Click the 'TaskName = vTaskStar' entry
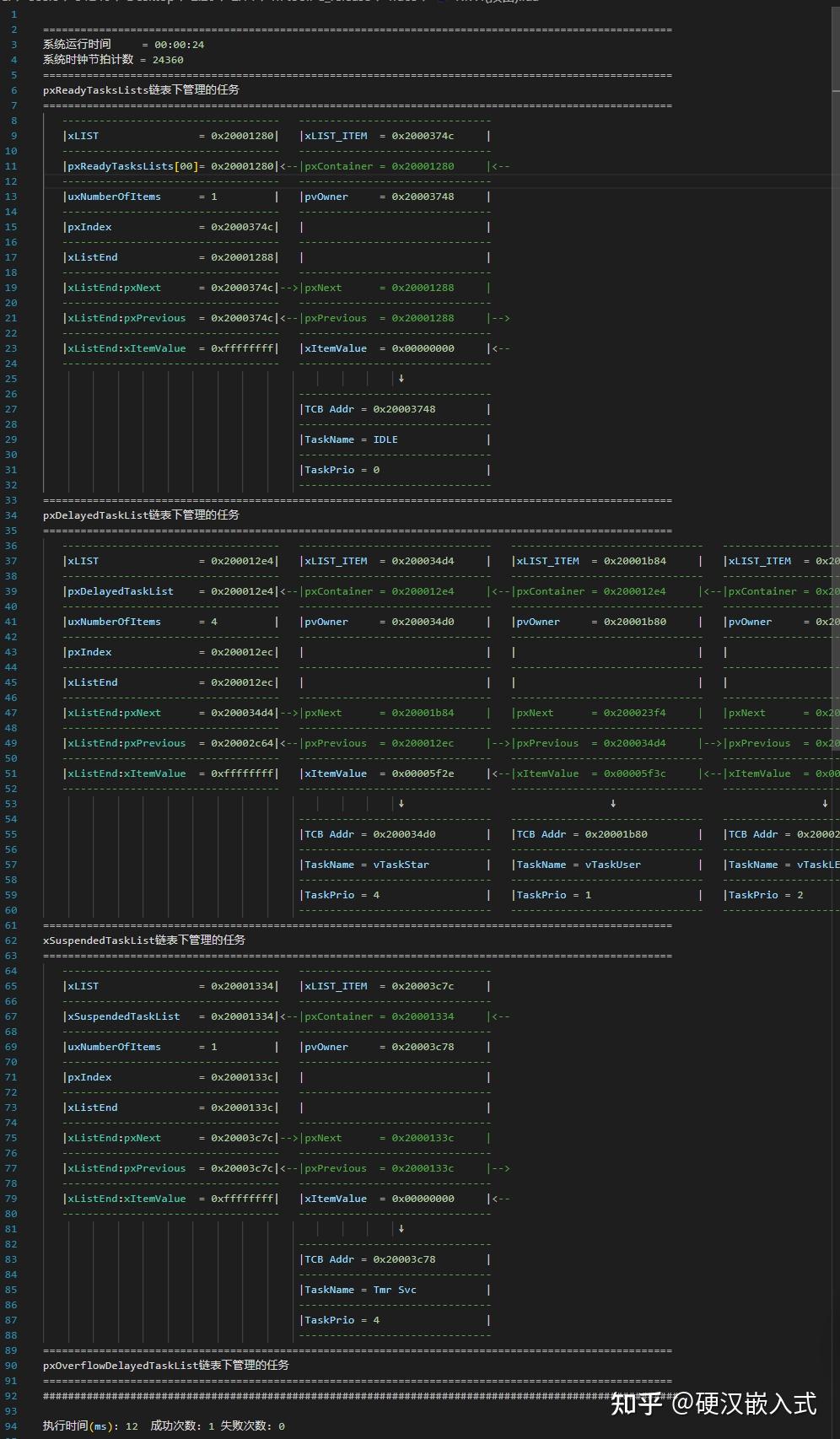840x1439 pixels. click(x=367, y=865)
